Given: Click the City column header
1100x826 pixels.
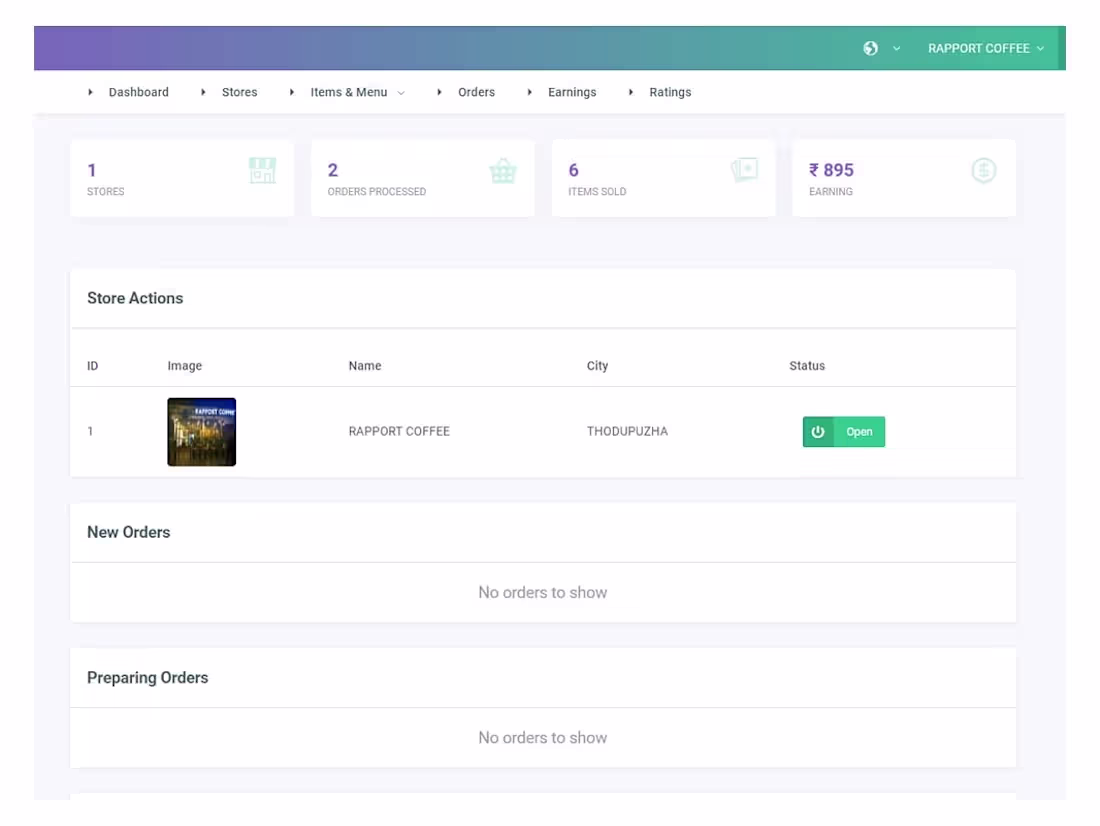Looking at the screenshot, I should 597,366.
